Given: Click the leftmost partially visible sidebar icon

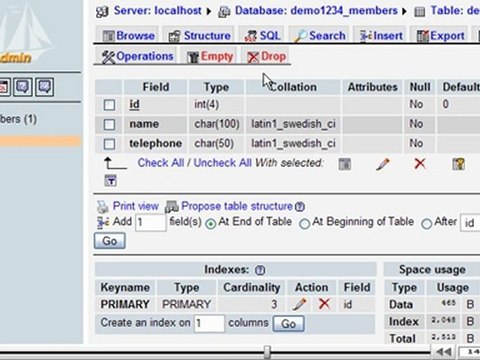Looking at the screenshot, I should pyautogui.click(x=4, y=87).
